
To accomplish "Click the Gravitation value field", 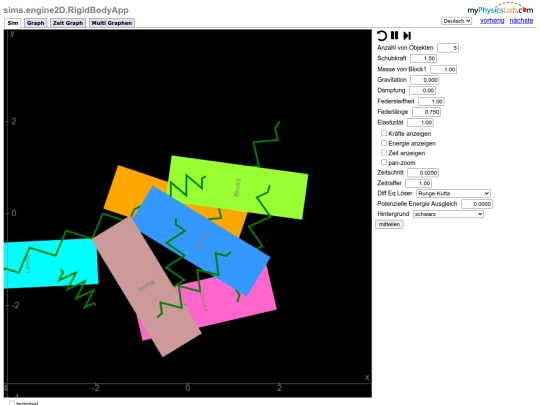I will click(425, 80).
